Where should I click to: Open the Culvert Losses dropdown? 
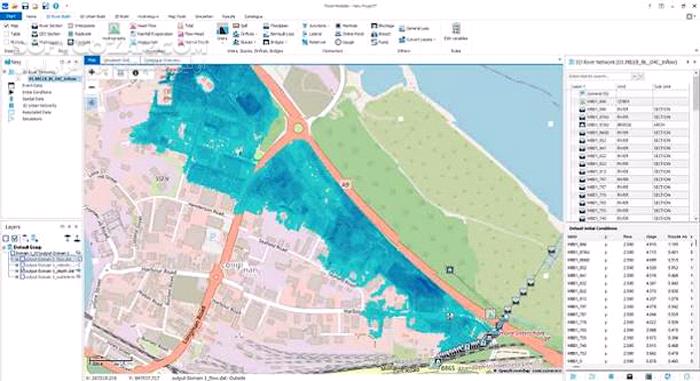[x=417, y=40]
